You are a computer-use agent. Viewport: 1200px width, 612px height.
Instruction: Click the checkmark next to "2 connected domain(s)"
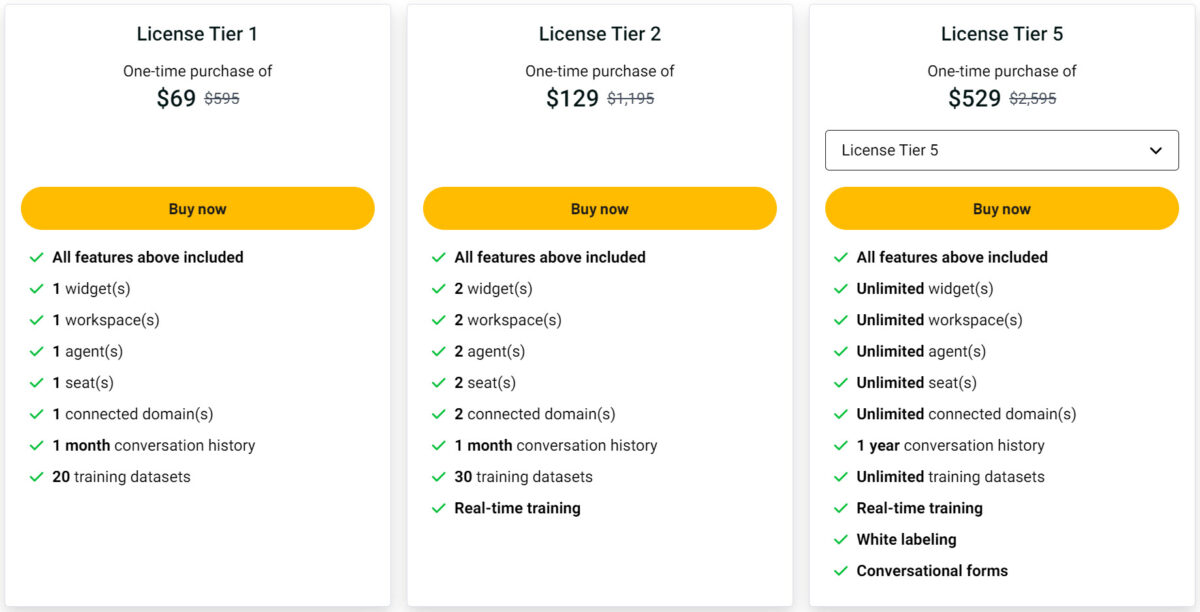[439, 414]
